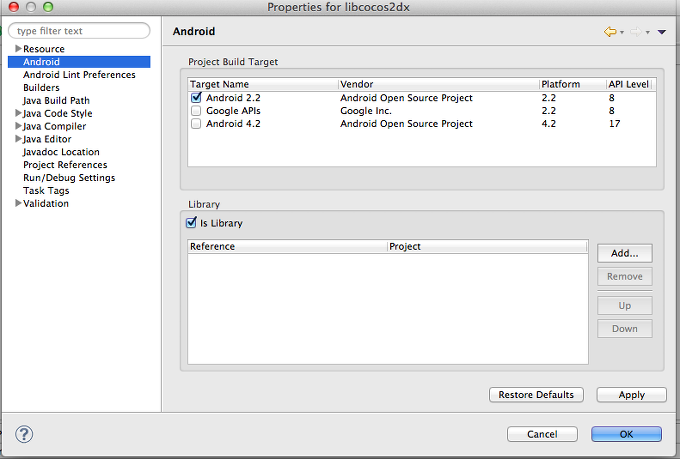Select Android Lint Preferences page
The width and height of the screenshot is (680, 459).
(x=79, y=75)
